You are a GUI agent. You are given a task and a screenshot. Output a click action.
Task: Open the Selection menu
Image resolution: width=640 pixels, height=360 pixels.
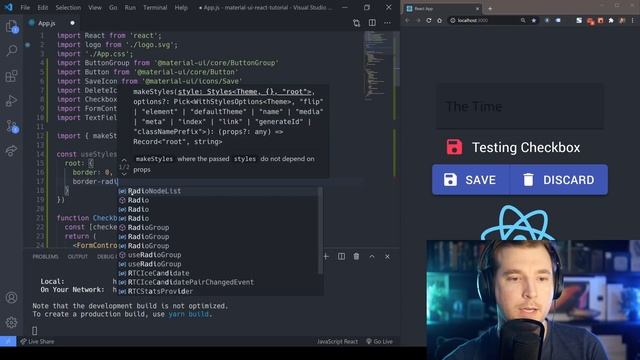pyautogui.click(x=68, y=7)
